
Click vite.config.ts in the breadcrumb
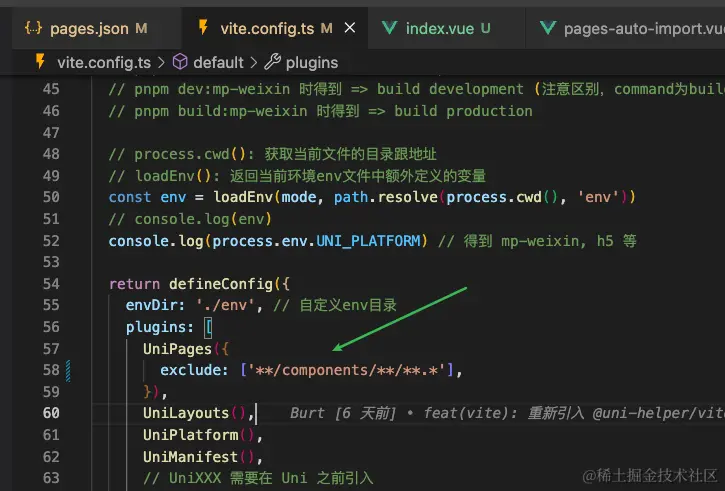pyautogui.click(x=104, y=62)
